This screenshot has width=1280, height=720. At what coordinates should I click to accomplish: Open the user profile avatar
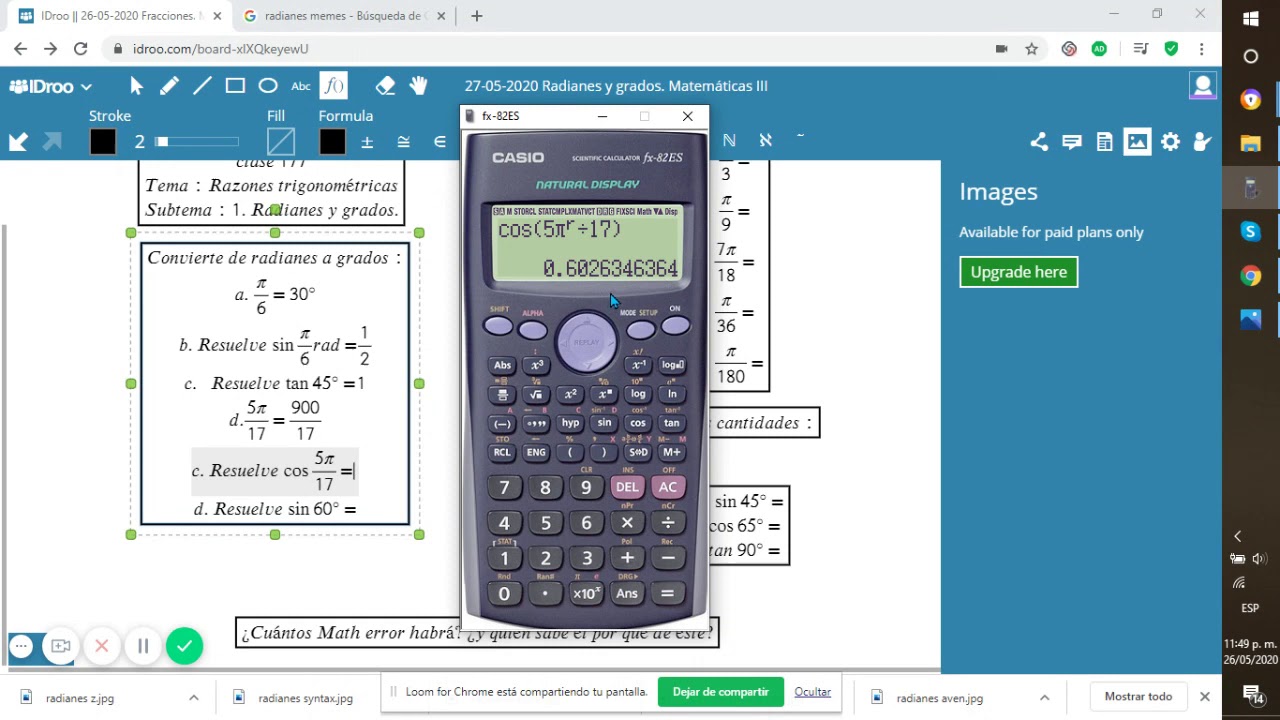(1202, 86)
